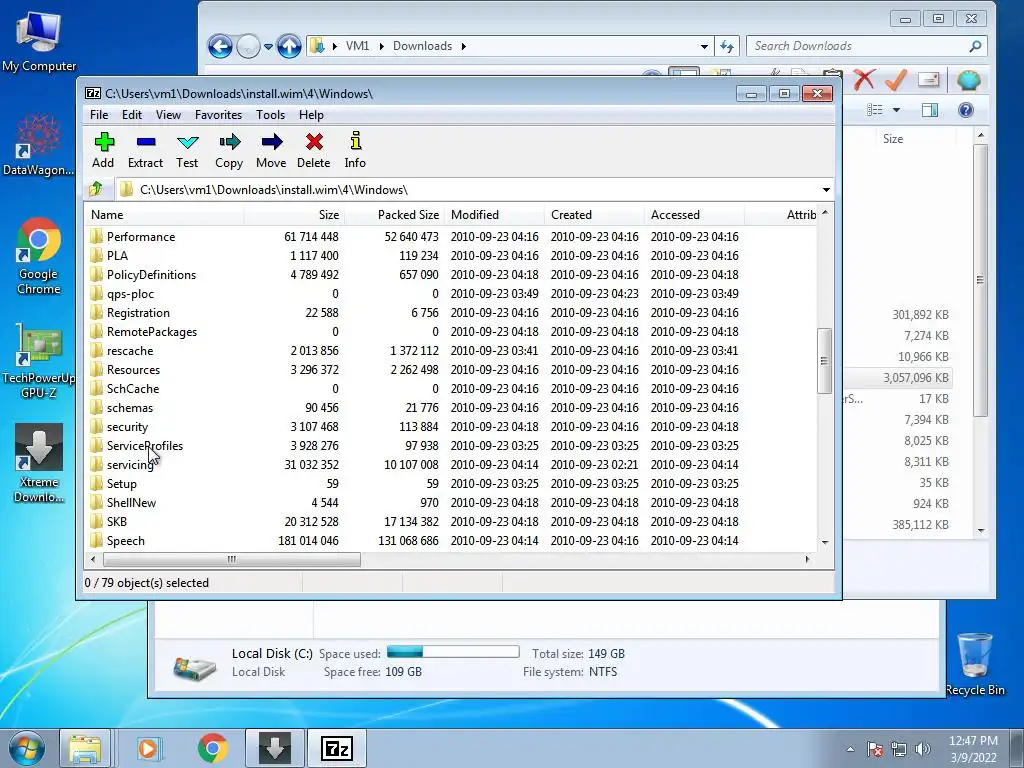Sort by the Name column header
1024x768 pixels.
(165, 215)
